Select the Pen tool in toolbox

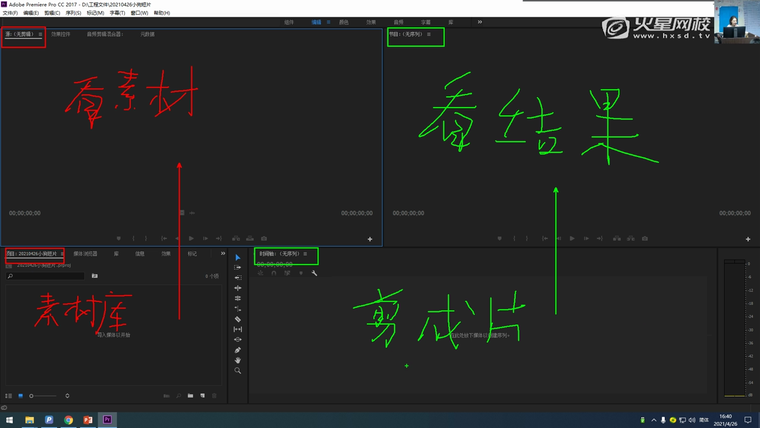[x=237, y=350]
